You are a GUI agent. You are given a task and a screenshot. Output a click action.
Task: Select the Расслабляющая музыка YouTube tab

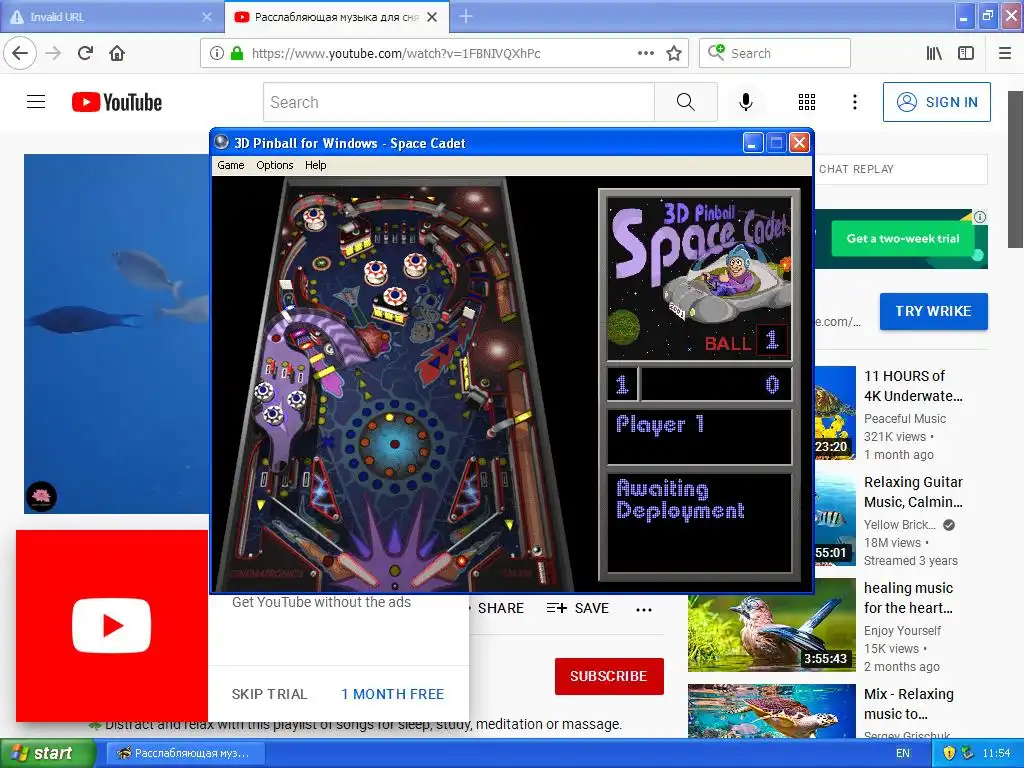336,17
